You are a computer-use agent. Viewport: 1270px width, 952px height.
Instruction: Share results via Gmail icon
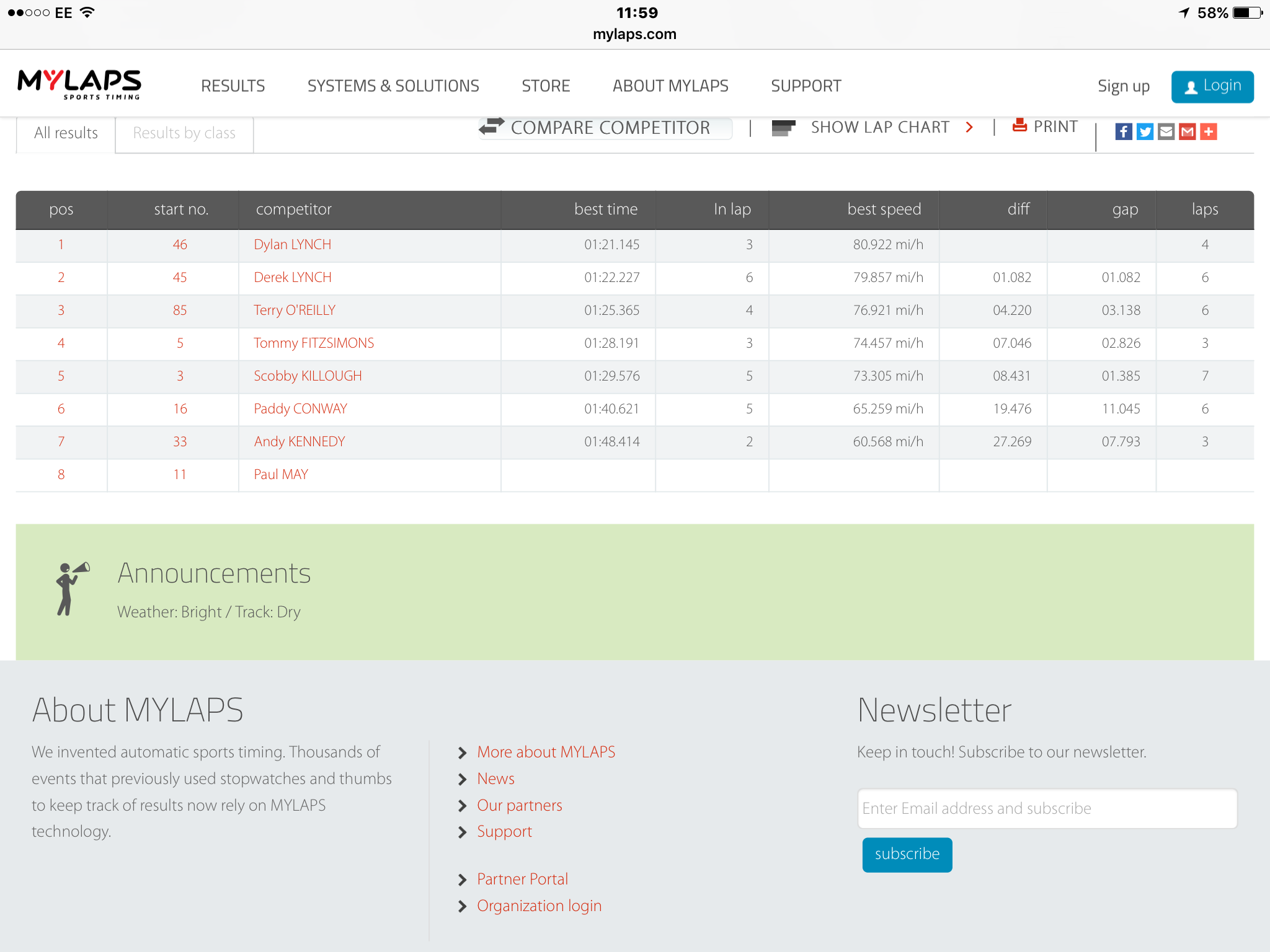(x=1187, y=131)
